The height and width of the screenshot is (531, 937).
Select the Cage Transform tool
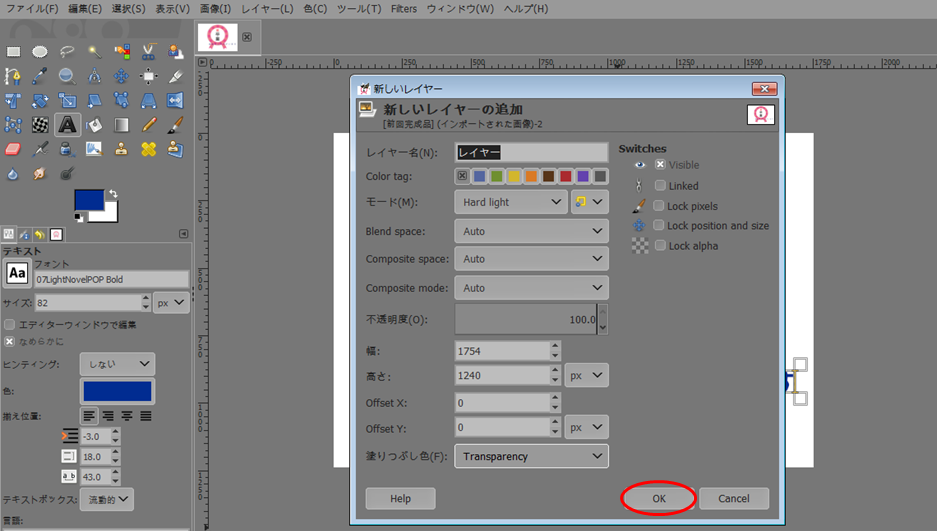[13, 125]
